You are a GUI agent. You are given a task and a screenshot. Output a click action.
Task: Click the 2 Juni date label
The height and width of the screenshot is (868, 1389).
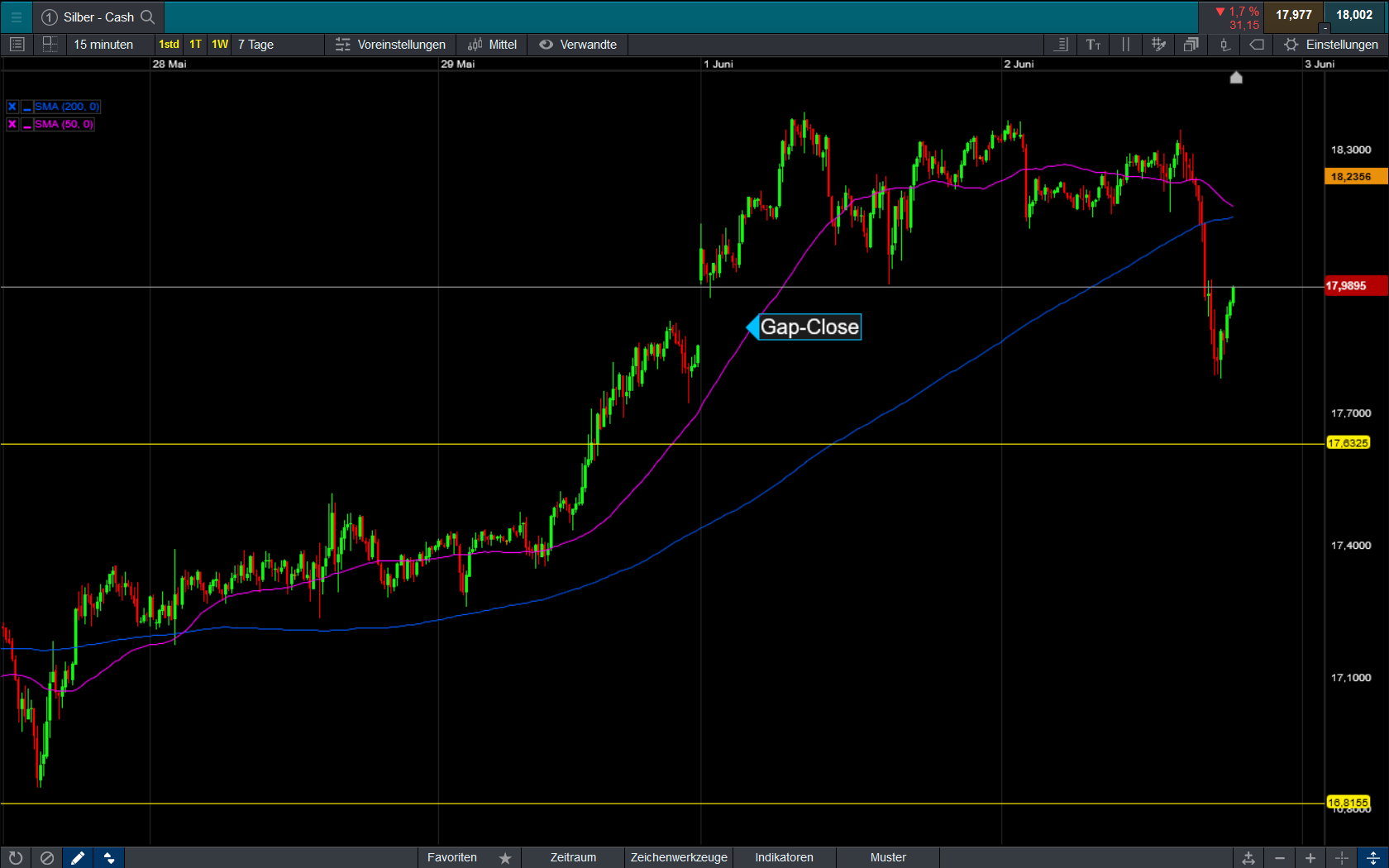[1019, 64]
